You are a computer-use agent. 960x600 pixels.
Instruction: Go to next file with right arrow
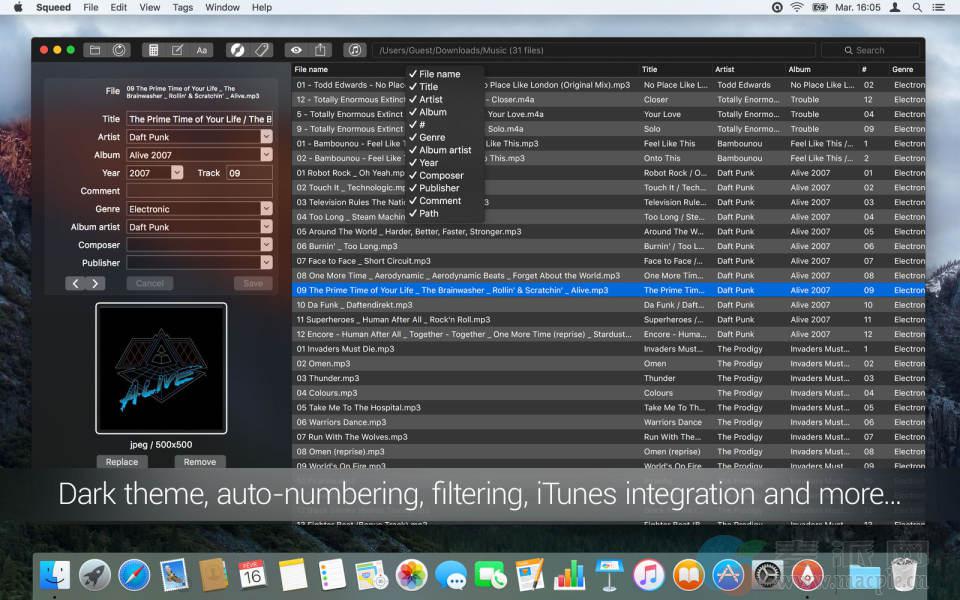point(96,283)
